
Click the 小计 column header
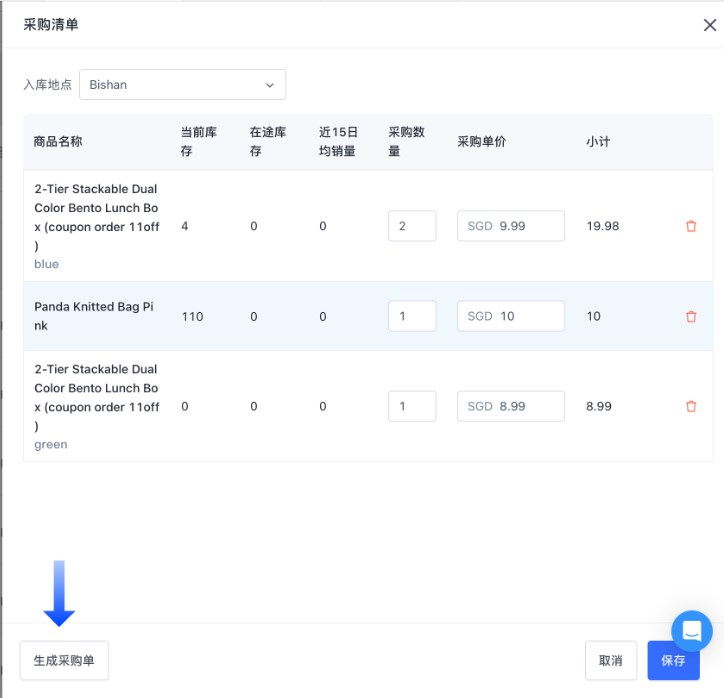pyautogui.click(x=598, y=141)
